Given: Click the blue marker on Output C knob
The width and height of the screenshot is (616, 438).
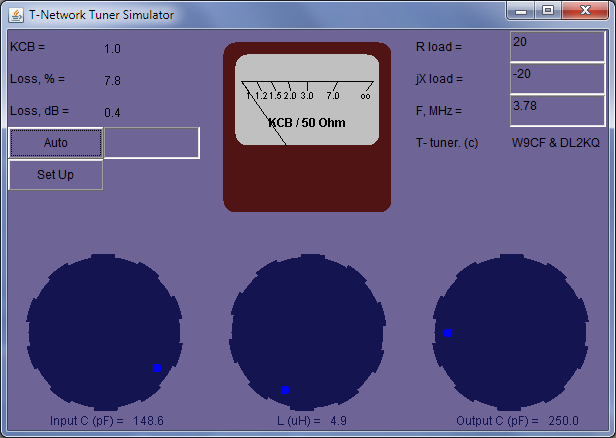Looking at the screenshot, I should pyautogui.click(x=448, y=333).
